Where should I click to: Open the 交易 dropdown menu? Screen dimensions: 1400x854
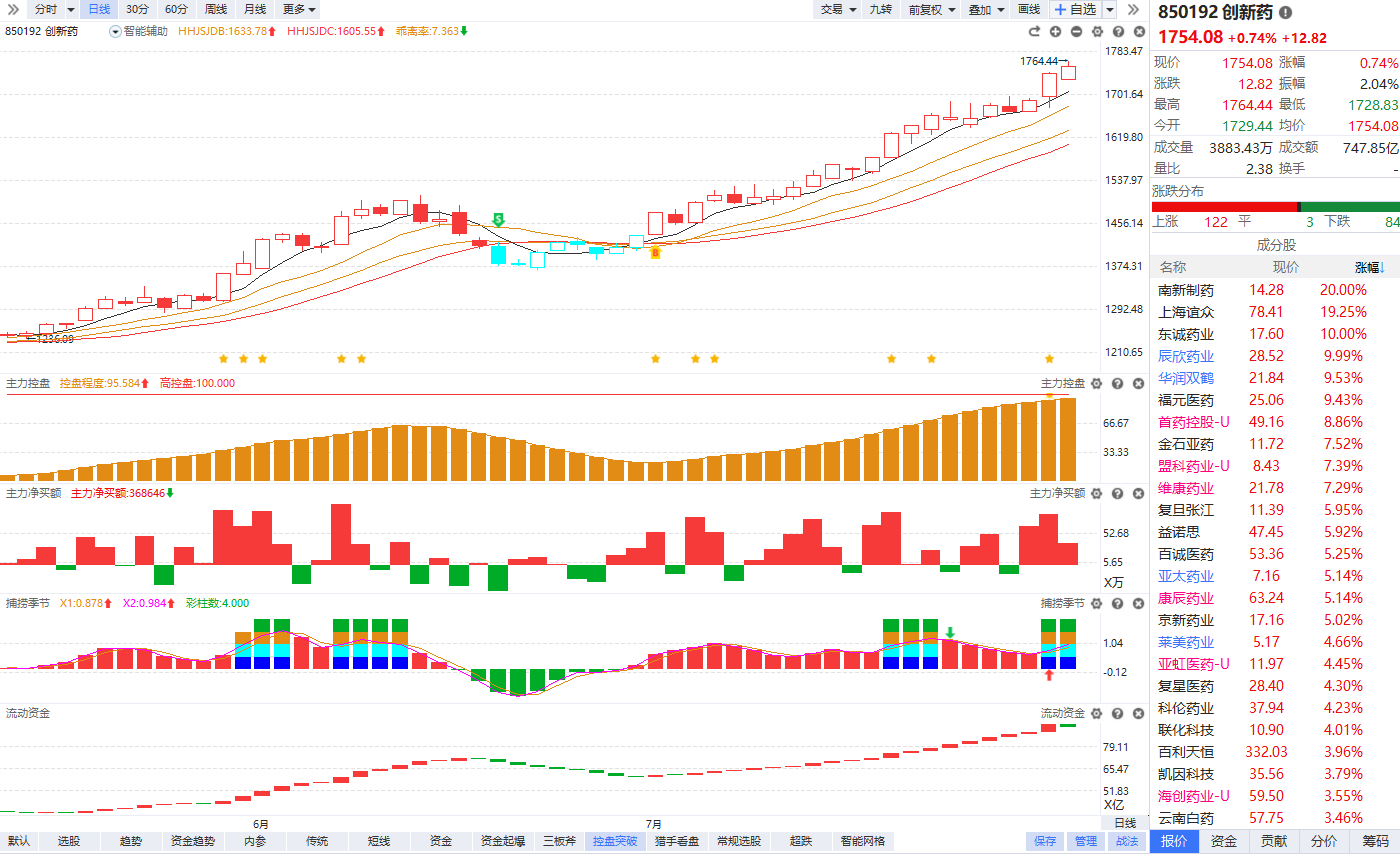click(x=838, y=9)
